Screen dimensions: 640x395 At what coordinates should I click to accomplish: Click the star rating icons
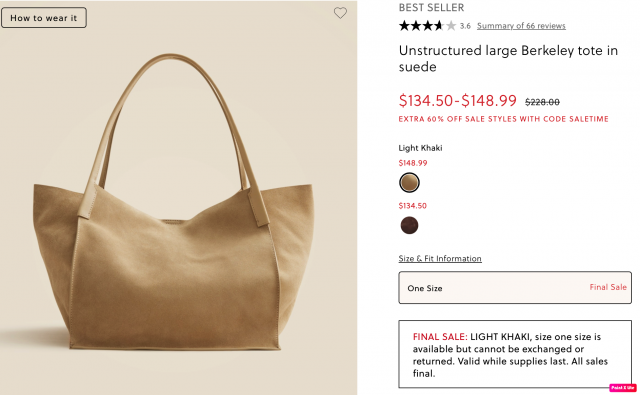[427, 26]
